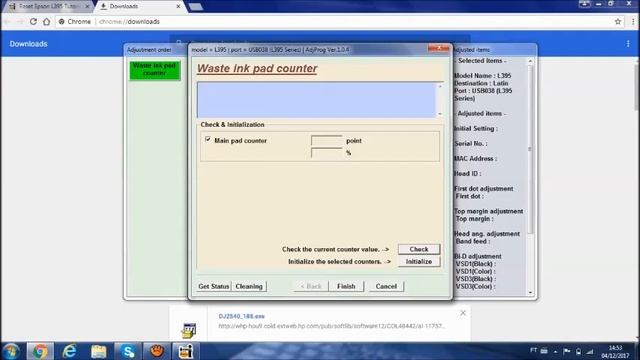Open a new Chrome tab
This screenshot has width=640, height=360.
point(196,6)
